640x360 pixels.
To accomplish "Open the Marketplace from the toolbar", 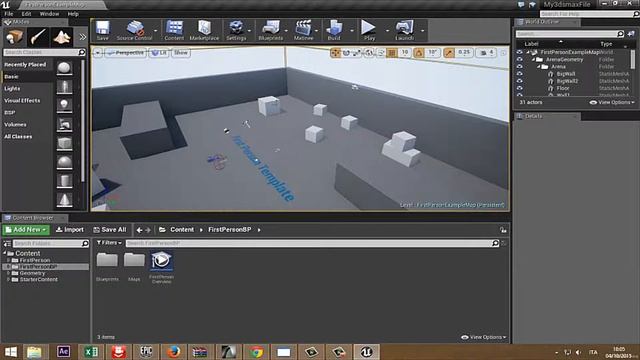I will (204, 30).
